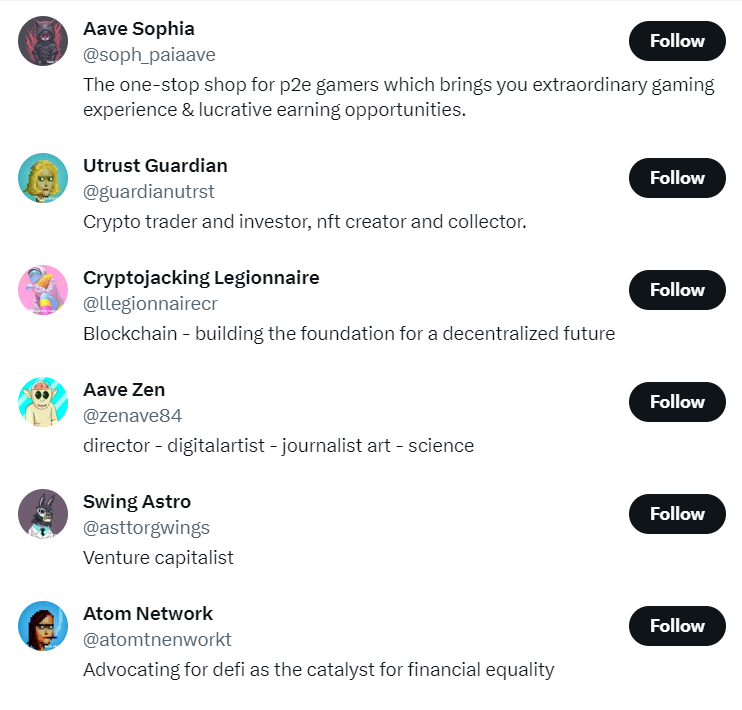Select the Swing Astro display name
This screenshot has width=742, height=710.
coord(137,502)
